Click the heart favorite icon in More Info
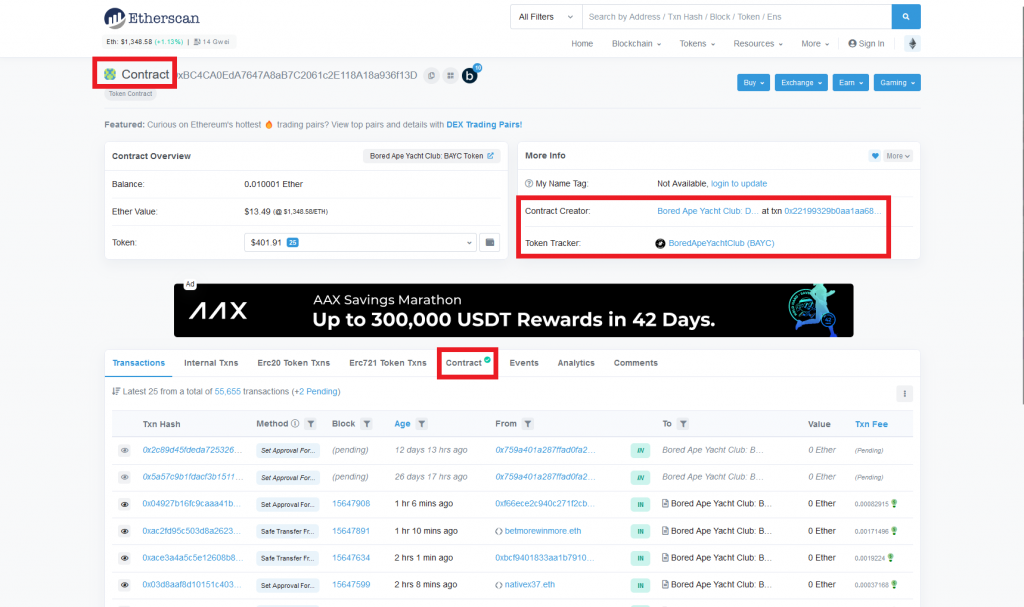1024x607 pixels. click(875, 156)
